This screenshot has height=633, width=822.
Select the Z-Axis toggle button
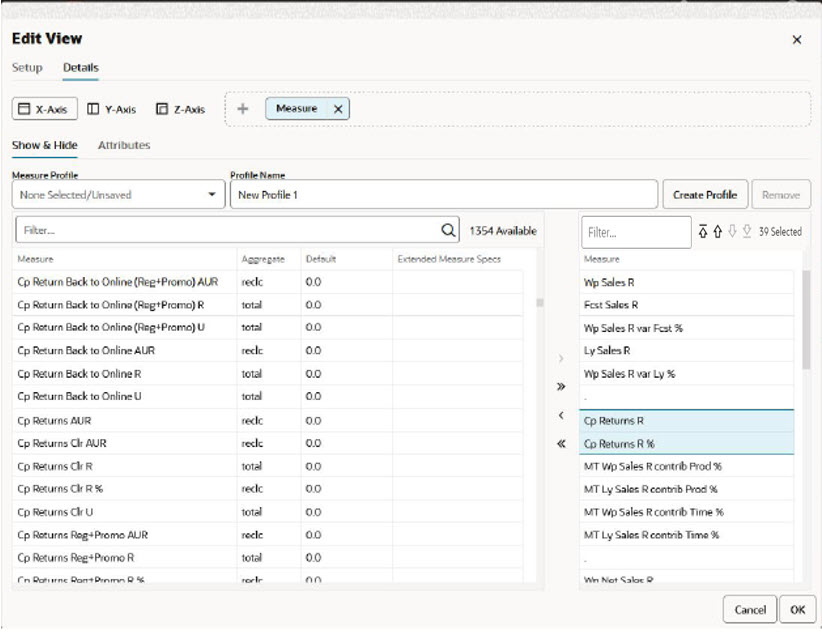tap(181, 109)
